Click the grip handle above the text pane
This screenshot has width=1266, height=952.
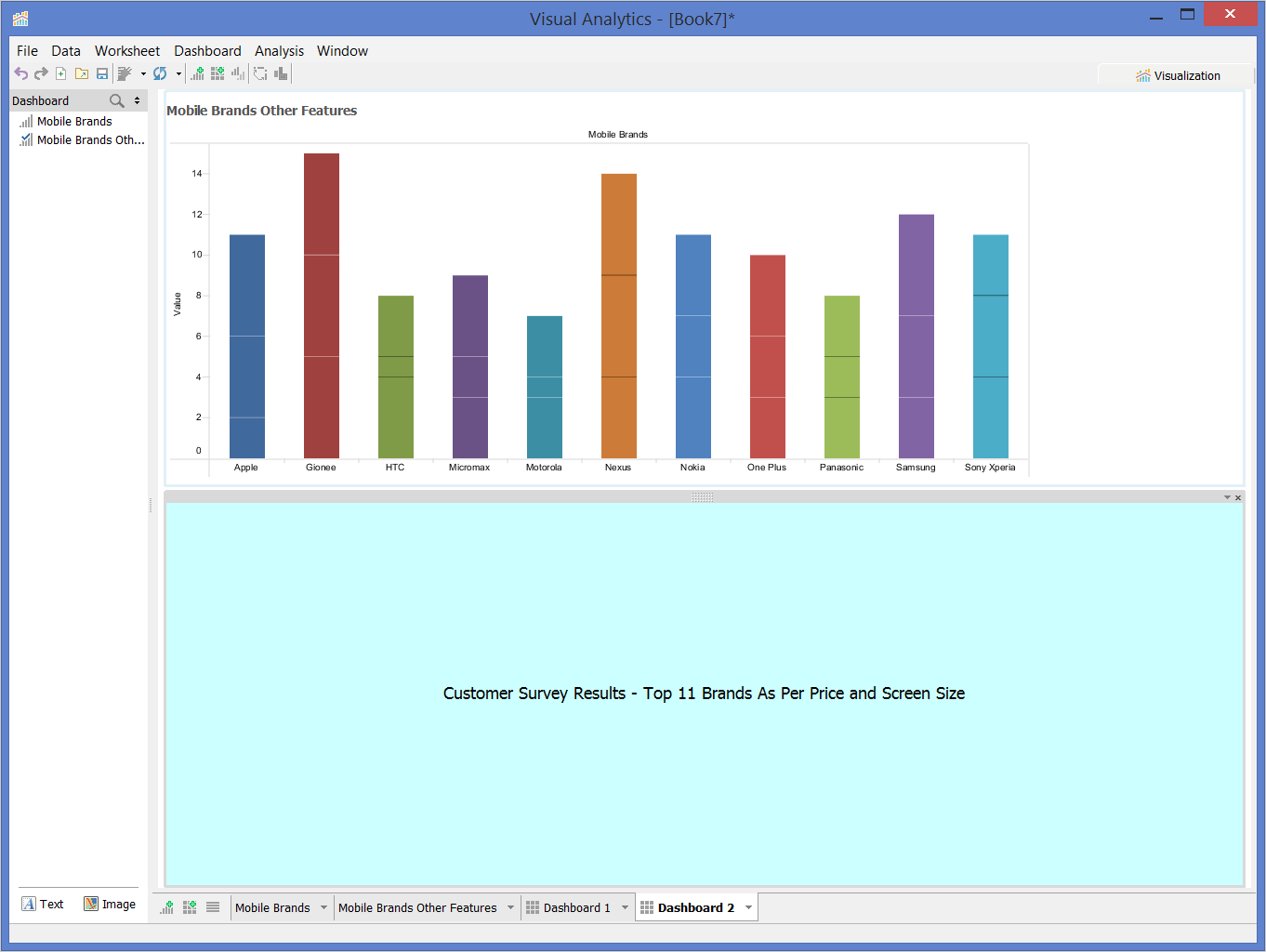tap(703, 497)
